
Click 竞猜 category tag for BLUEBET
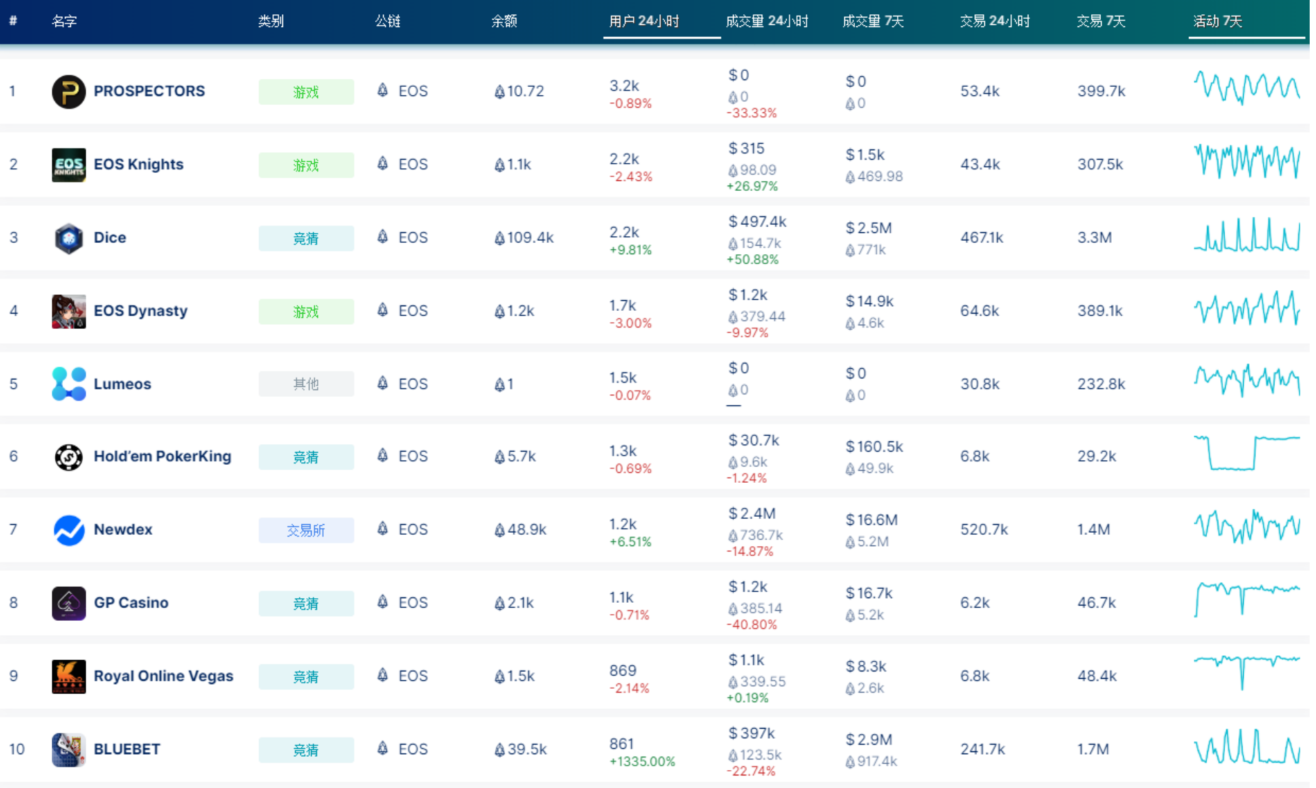(306, 749)
